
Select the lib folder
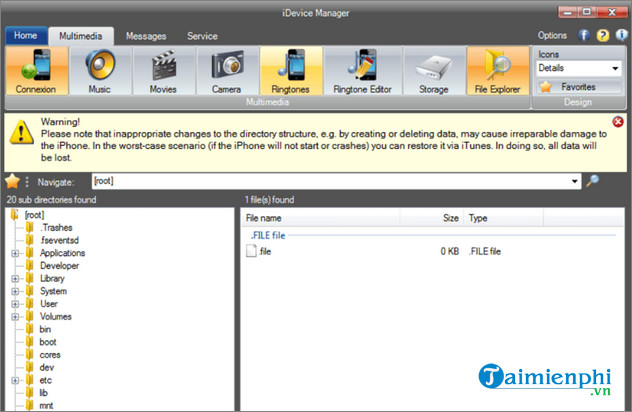point(44,393)
